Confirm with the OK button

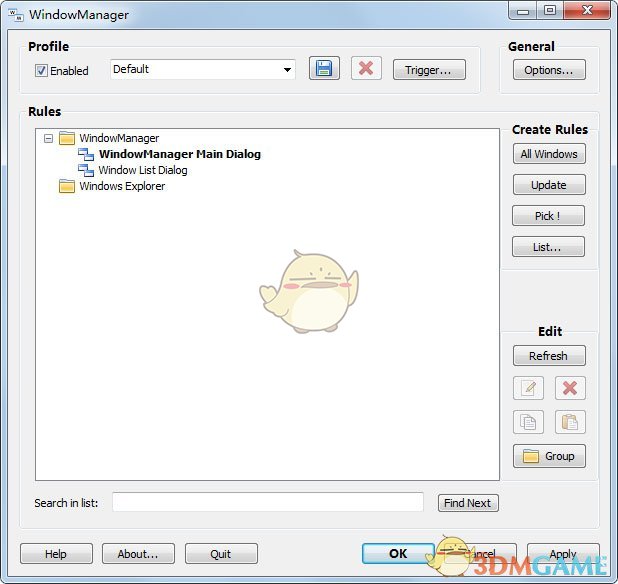click(398, 554)
